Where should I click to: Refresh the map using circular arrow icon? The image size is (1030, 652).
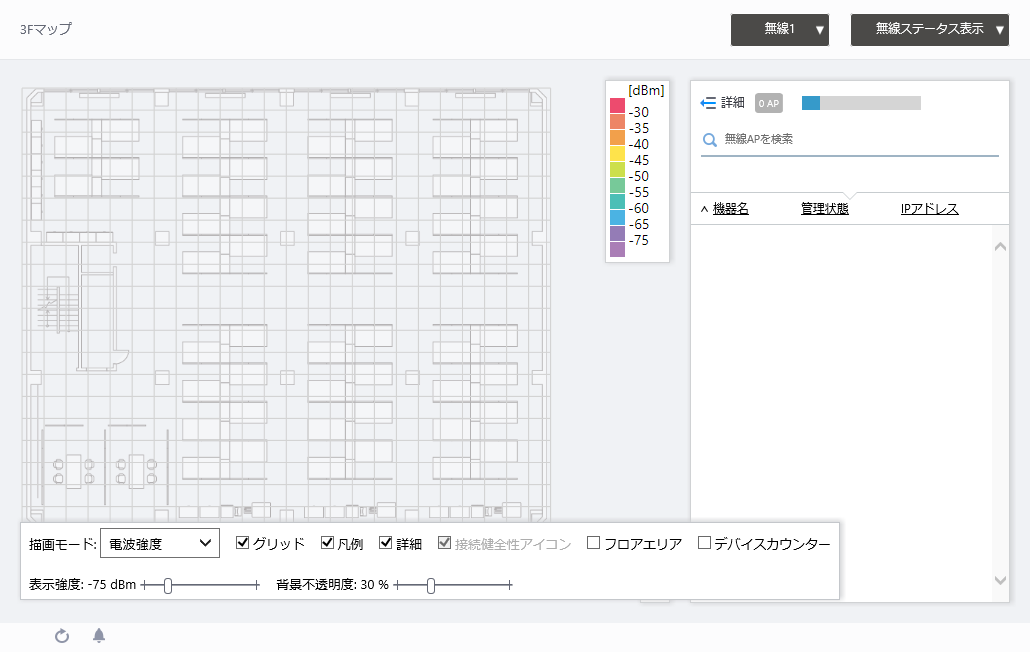pyautogui.click(x=61, y=636)
